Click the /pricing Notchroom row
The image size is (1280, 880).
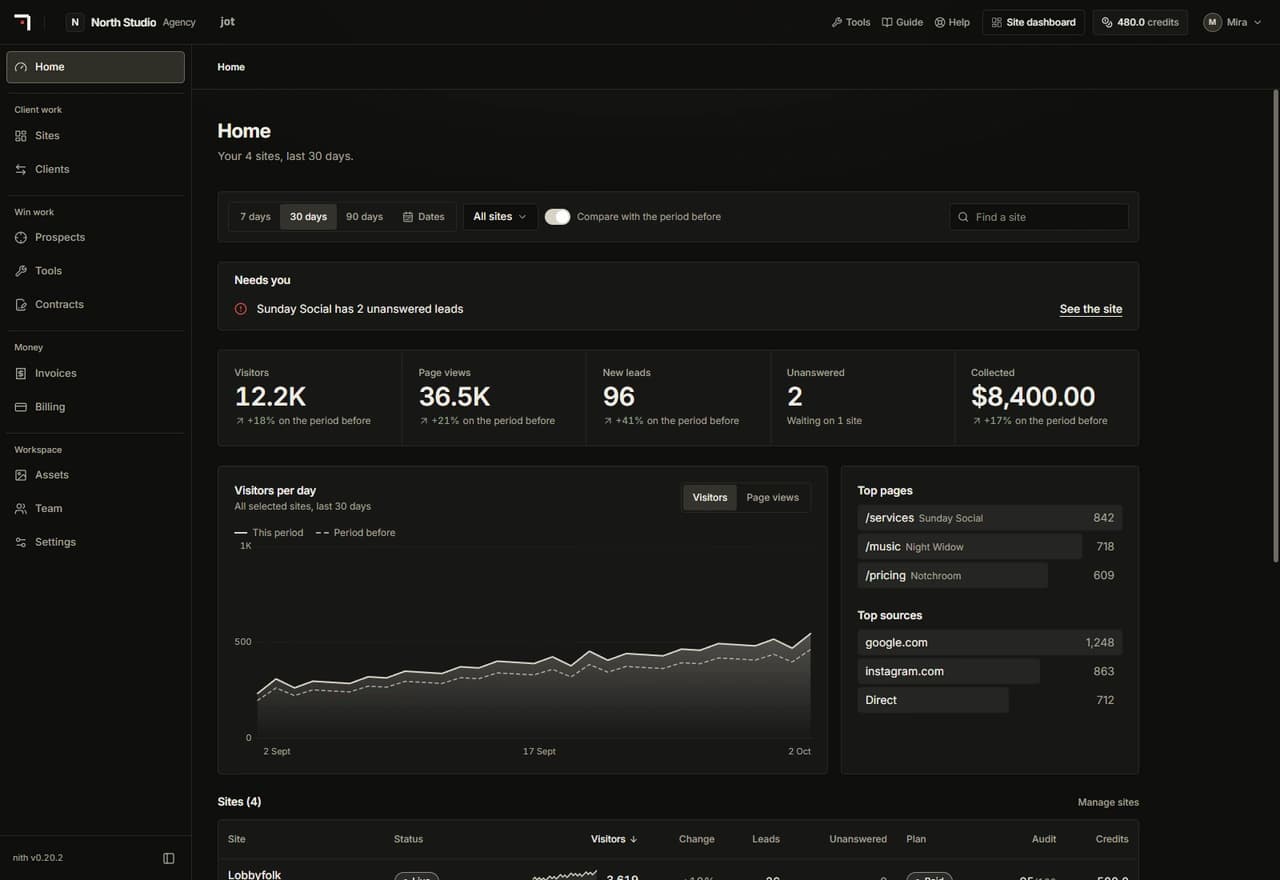990,576
